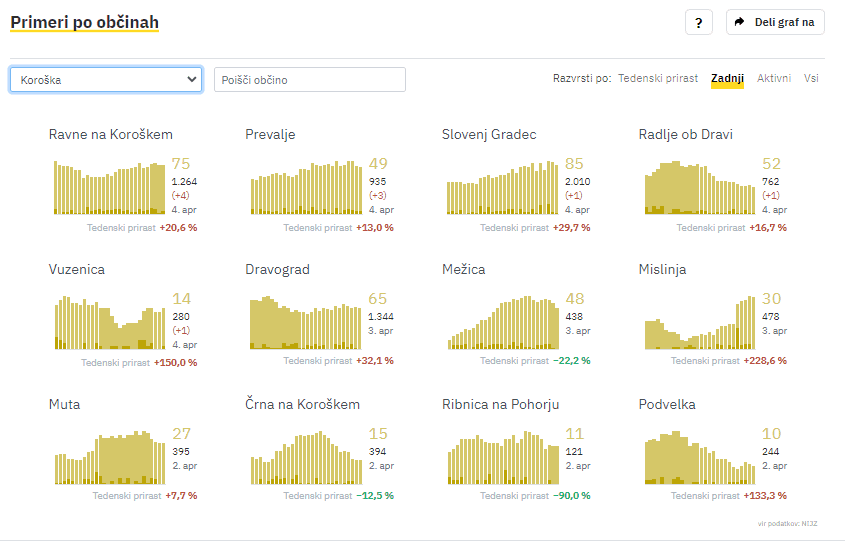Click the 'Primeri po občinah' heading link
The width and height of the screenshot is (845, 545).
pyautogui.click(x=84, y=22)
